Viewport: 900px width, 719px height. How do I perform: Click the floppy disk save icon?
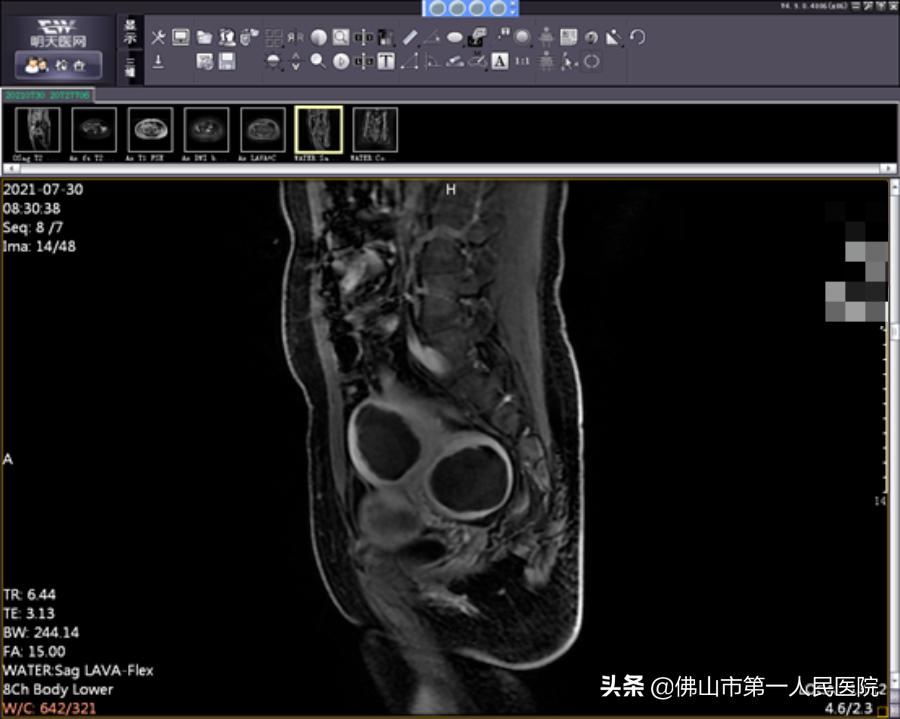(227, 61)
